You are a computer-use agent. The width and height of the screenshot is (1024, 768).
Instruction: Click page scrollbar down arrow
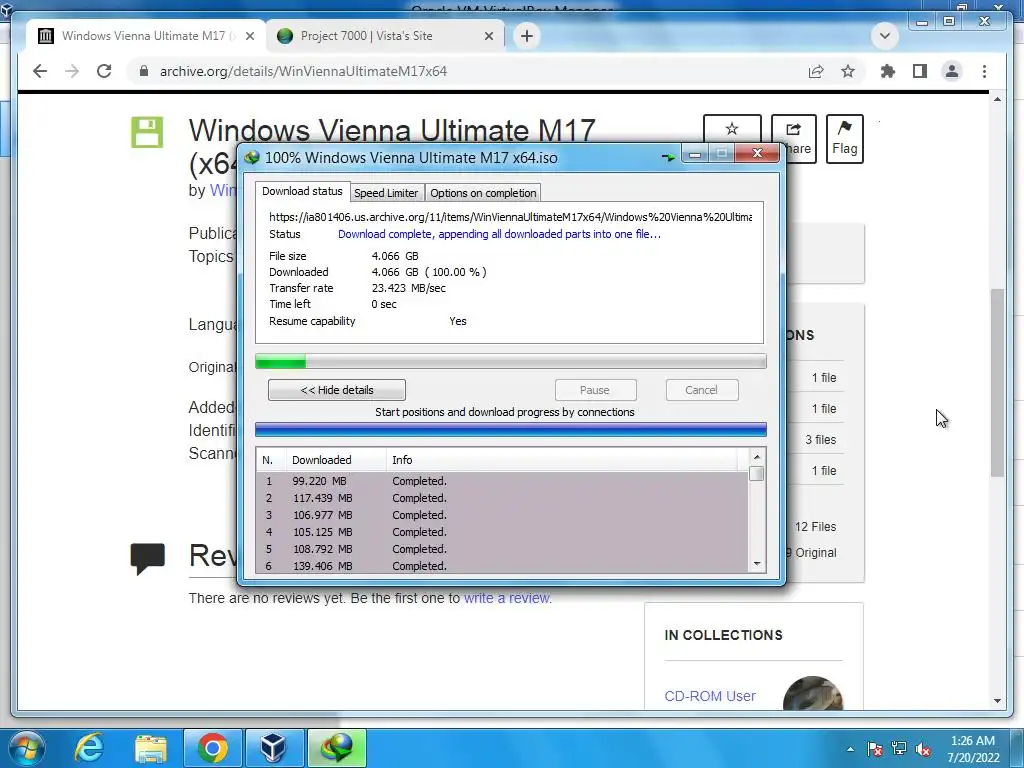point(997,701)
